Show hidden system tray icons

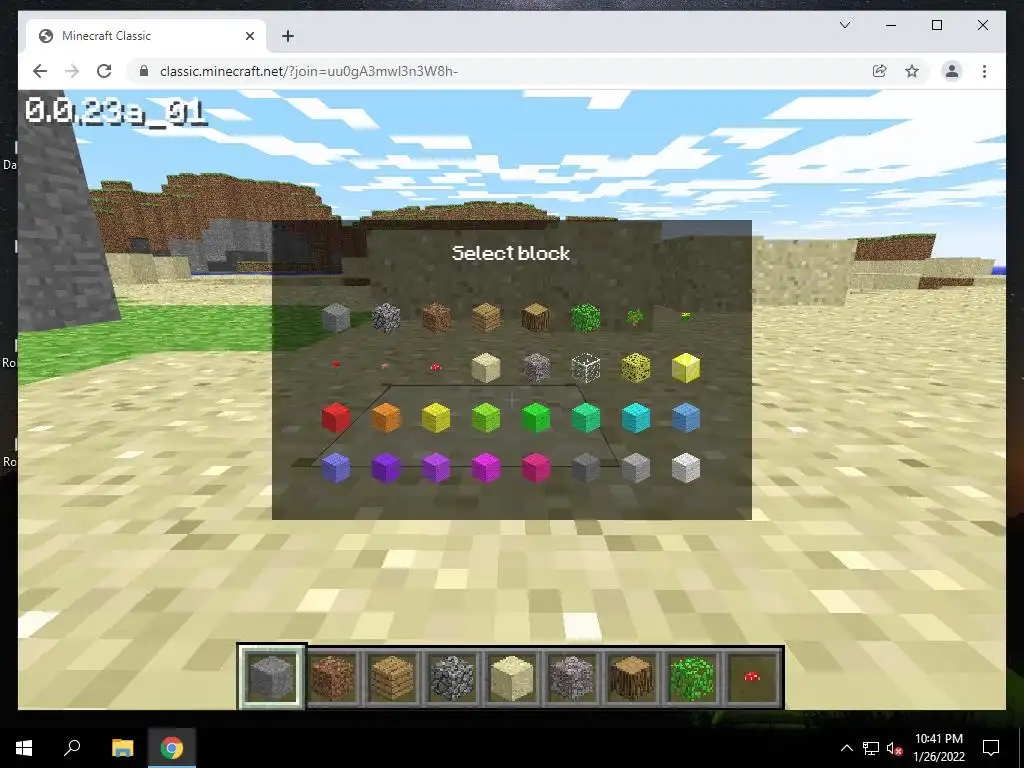tap(846, 748)
